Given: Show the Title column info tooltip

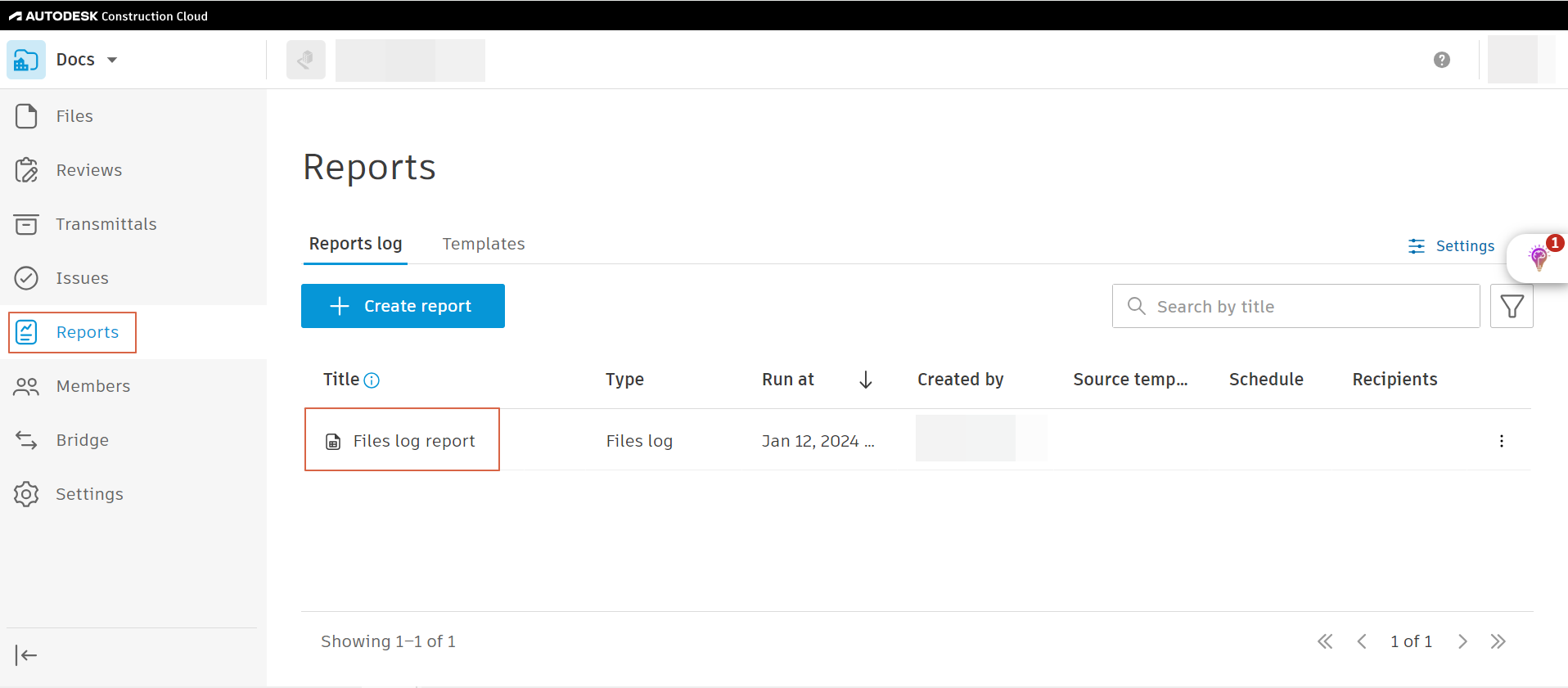Looking at the screenshot, I should tap(372, 380).
